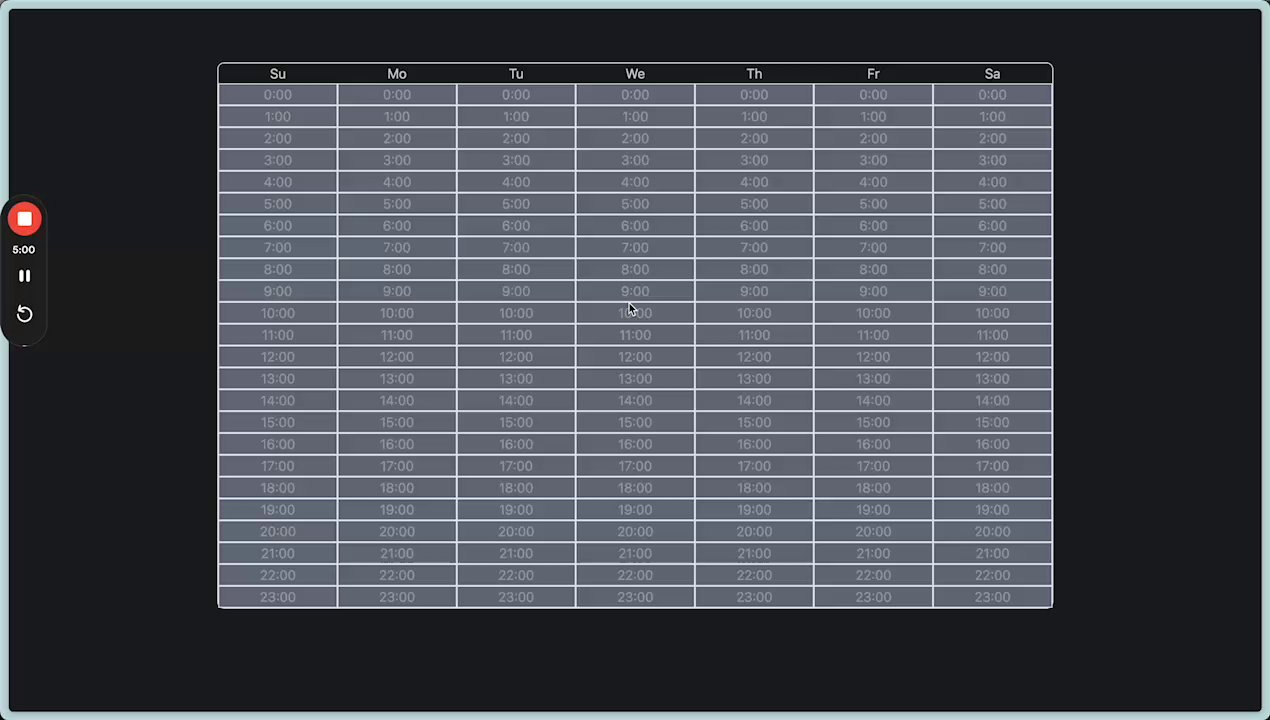Select the We column header
The image size is (1270, 720).
click(635, 74)
